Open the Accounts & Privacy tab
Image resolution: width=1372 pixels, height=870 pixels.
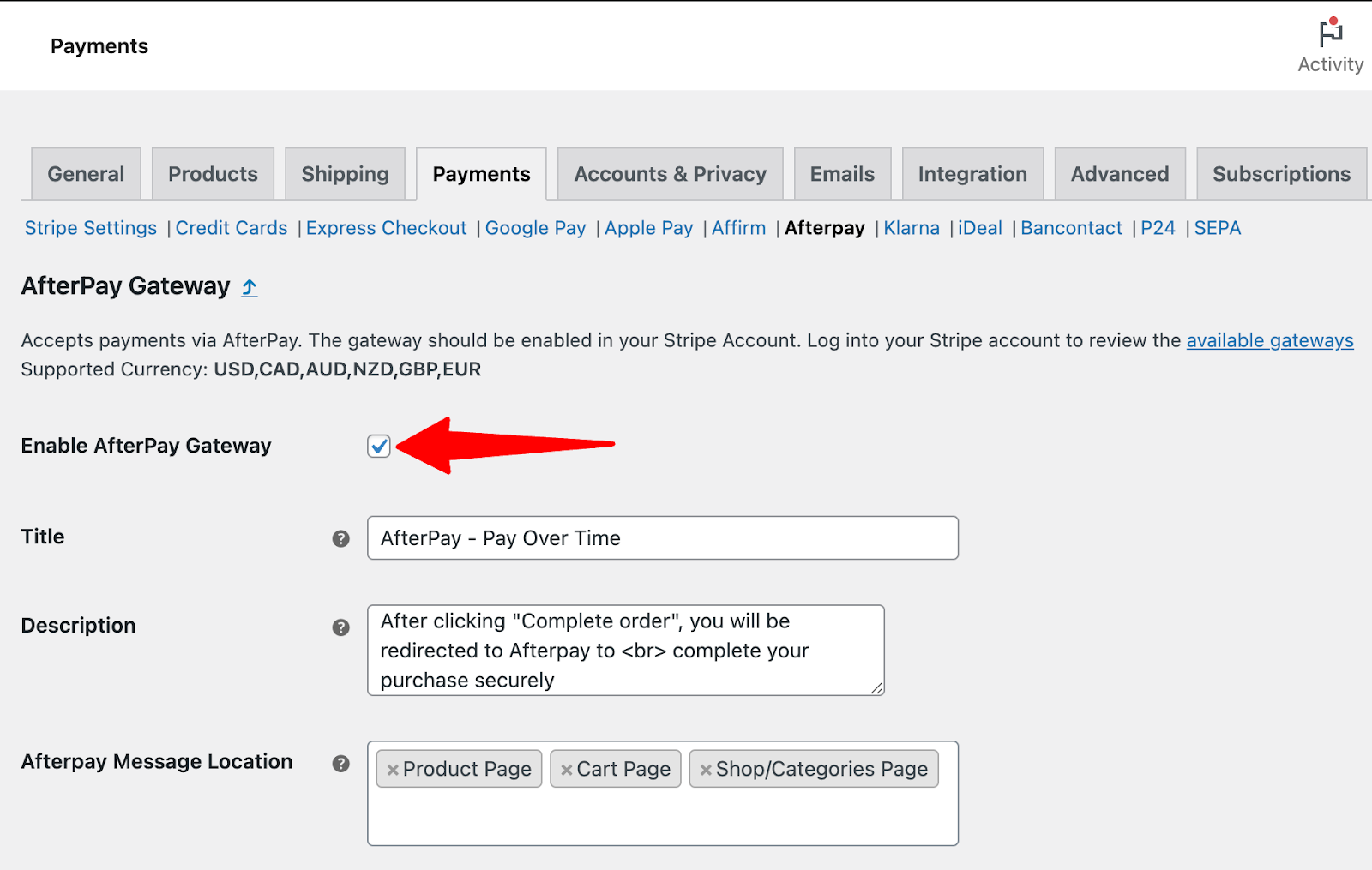[670, 174]
